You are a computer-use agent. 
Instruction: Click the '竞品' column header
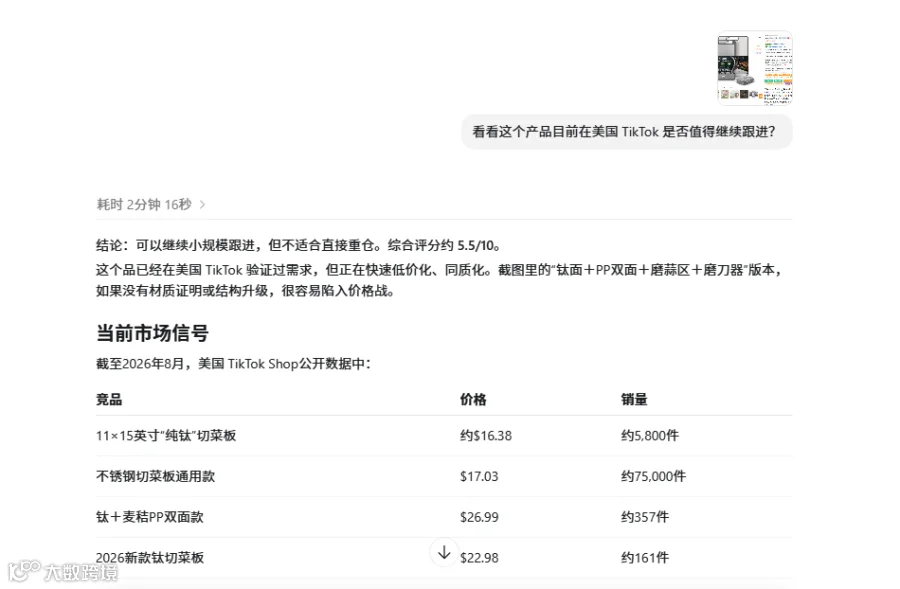[x=109, y=399]
